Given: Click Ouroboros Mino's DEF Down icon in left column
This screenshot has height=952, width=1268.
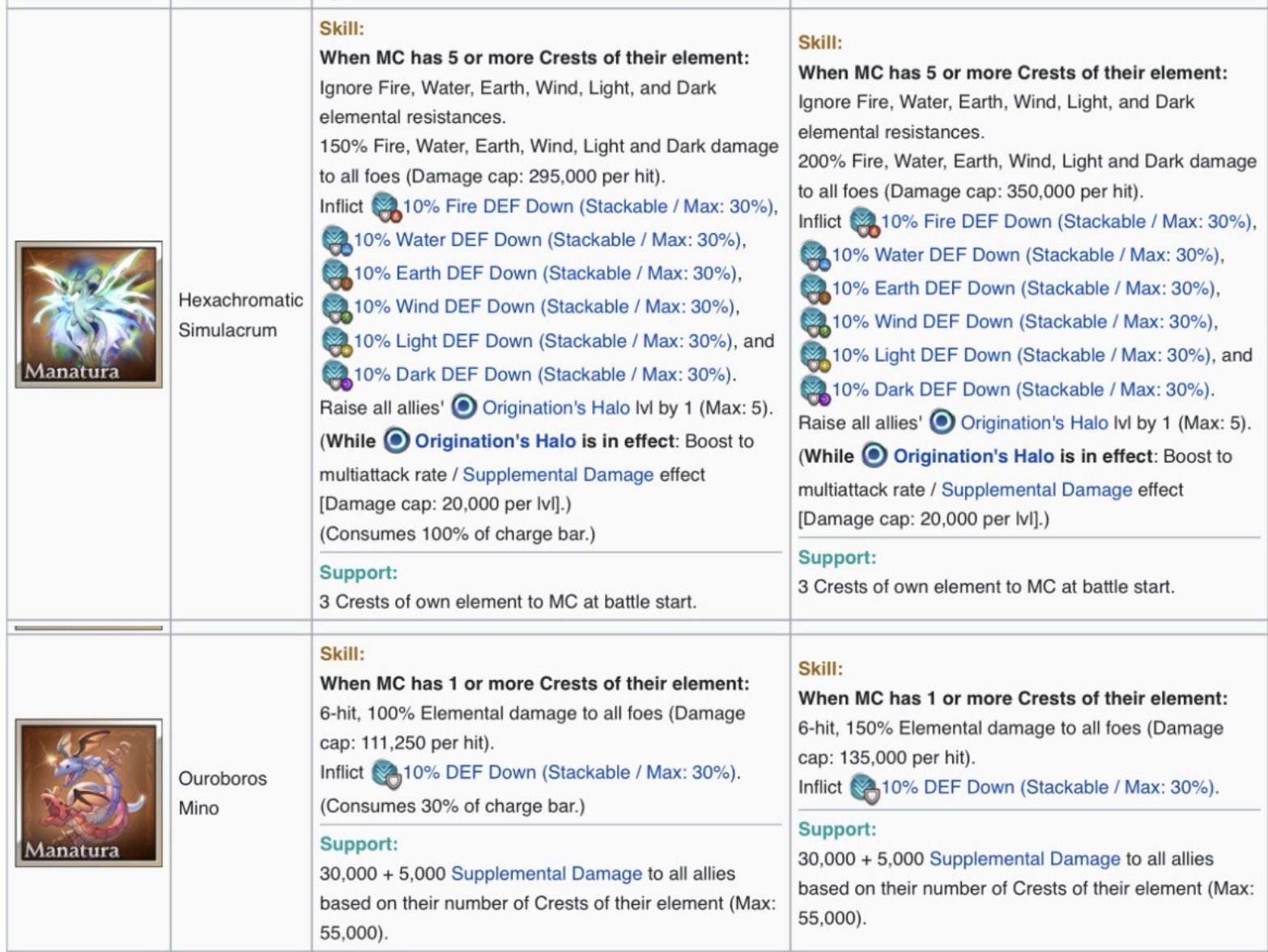Looking at the screenshot, I should [386, 773].
